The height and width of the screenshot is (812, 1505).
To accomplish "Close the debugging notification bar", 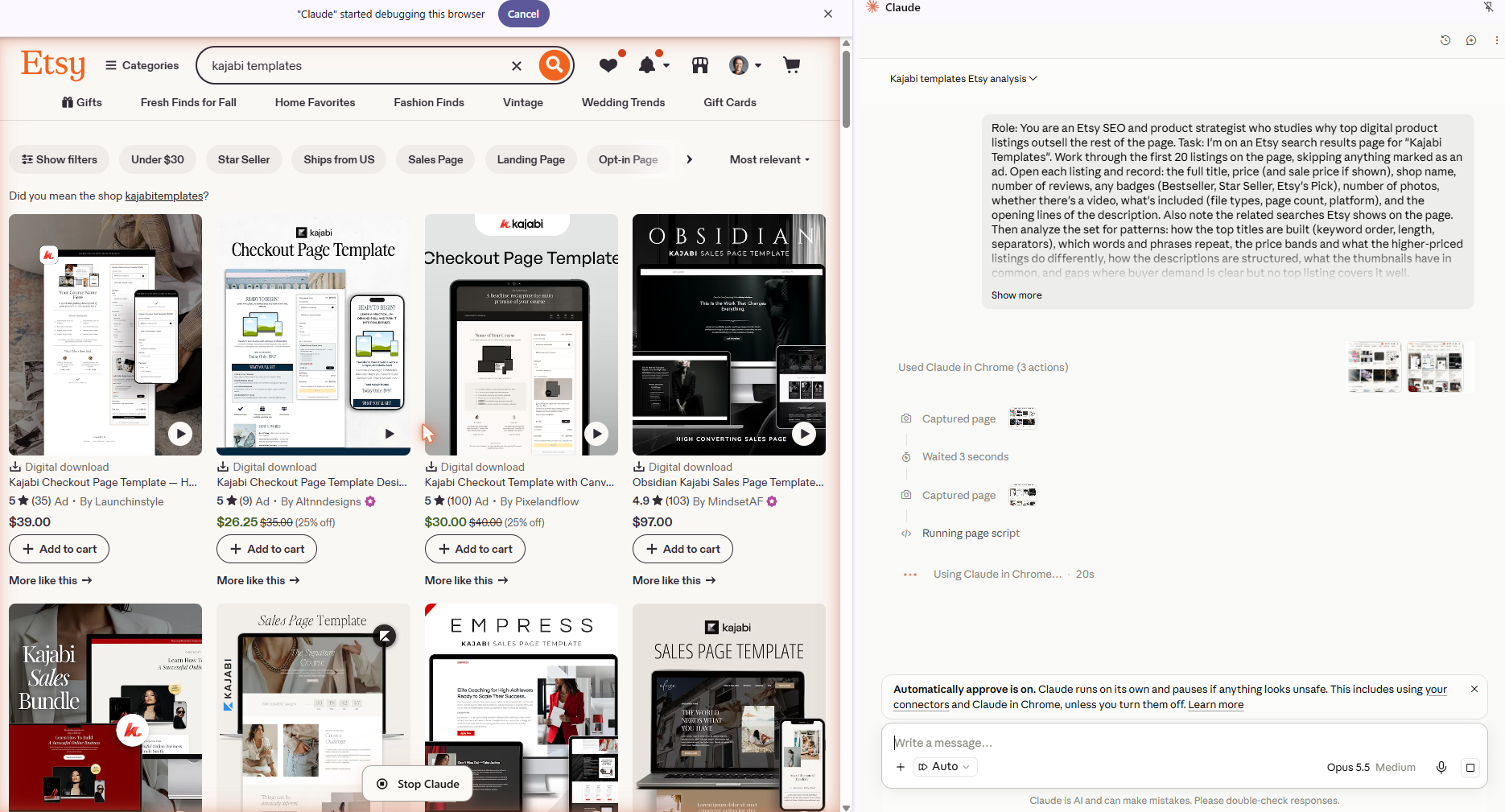I will [x=828, y=14].
